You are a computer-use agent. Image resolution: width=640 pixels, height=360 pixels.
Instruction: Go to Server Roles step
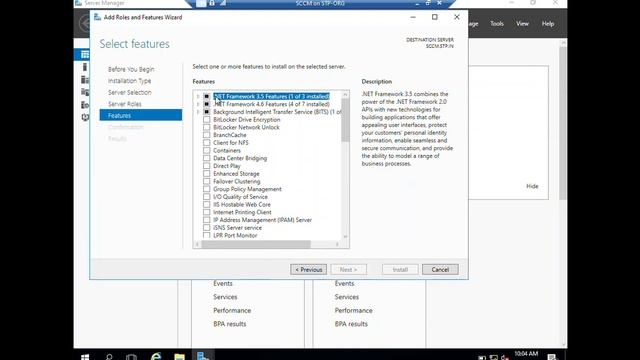[x=124, y=104]
